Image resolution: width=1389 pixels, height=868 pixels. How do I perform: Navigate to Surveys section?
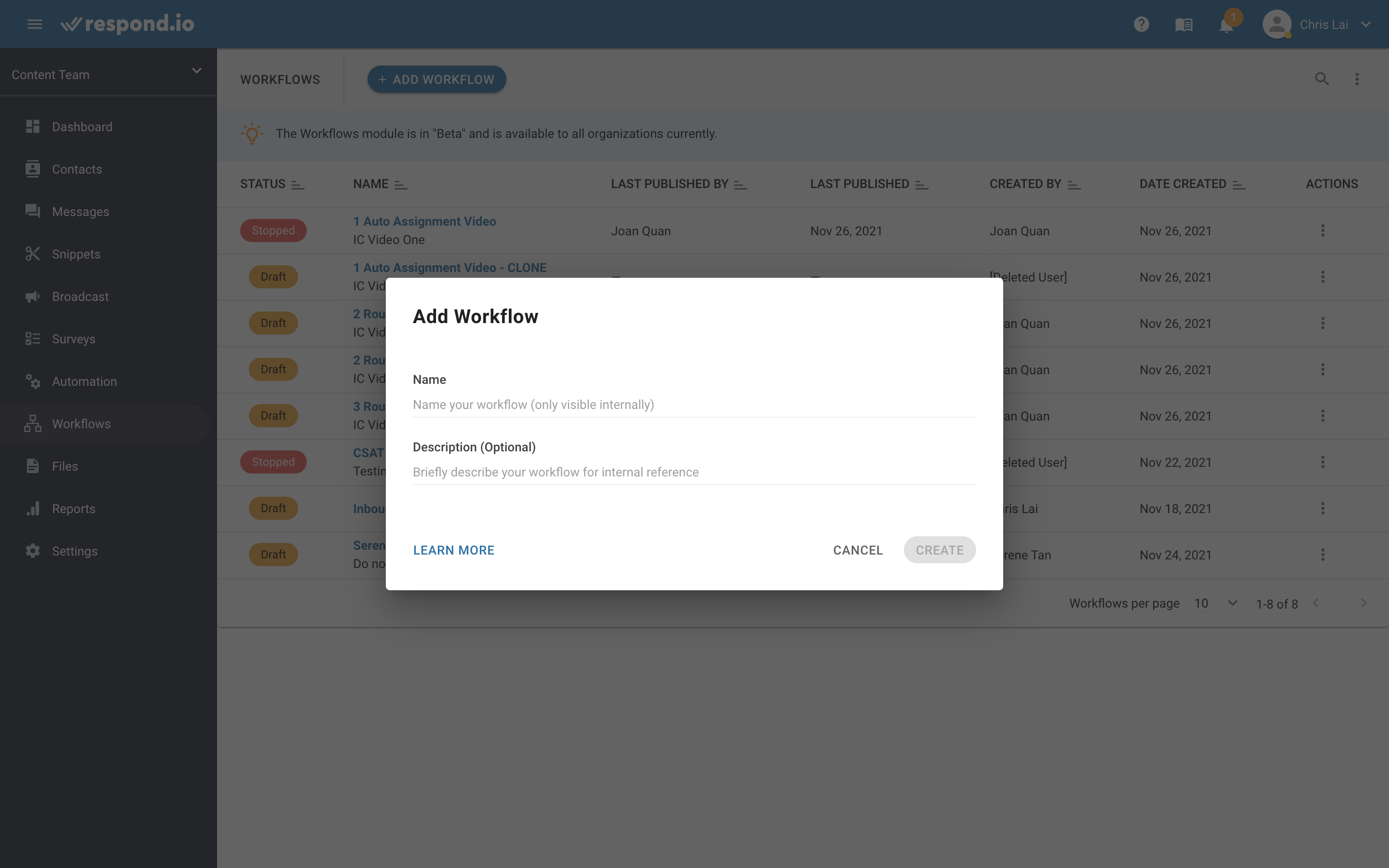pos(73,338)
